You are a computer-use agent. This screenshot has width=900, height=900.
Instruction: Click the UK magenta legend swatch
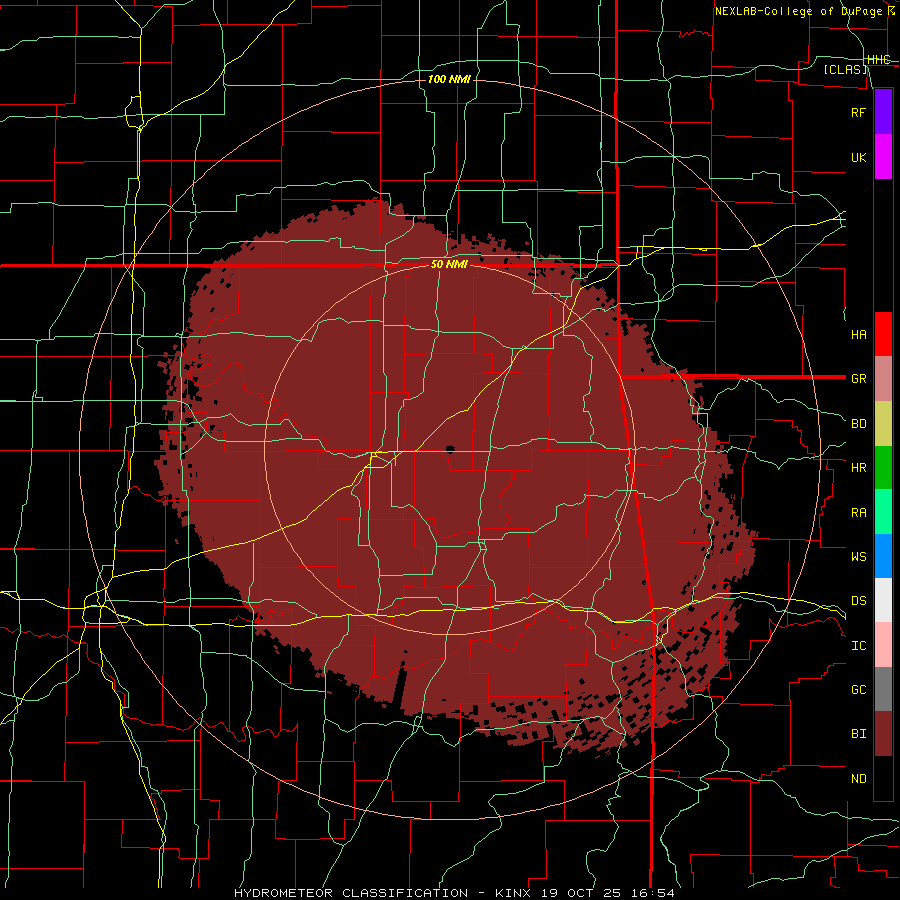coord(883,157)
